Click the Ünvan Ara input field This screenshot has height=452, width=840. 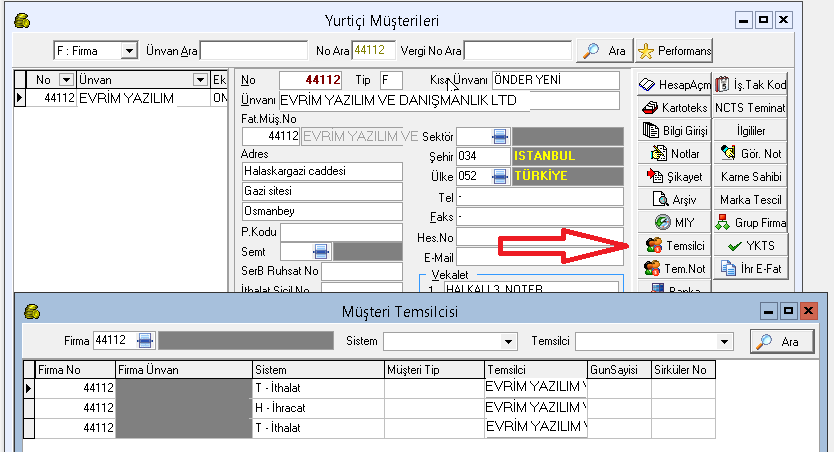click(254, 51)
